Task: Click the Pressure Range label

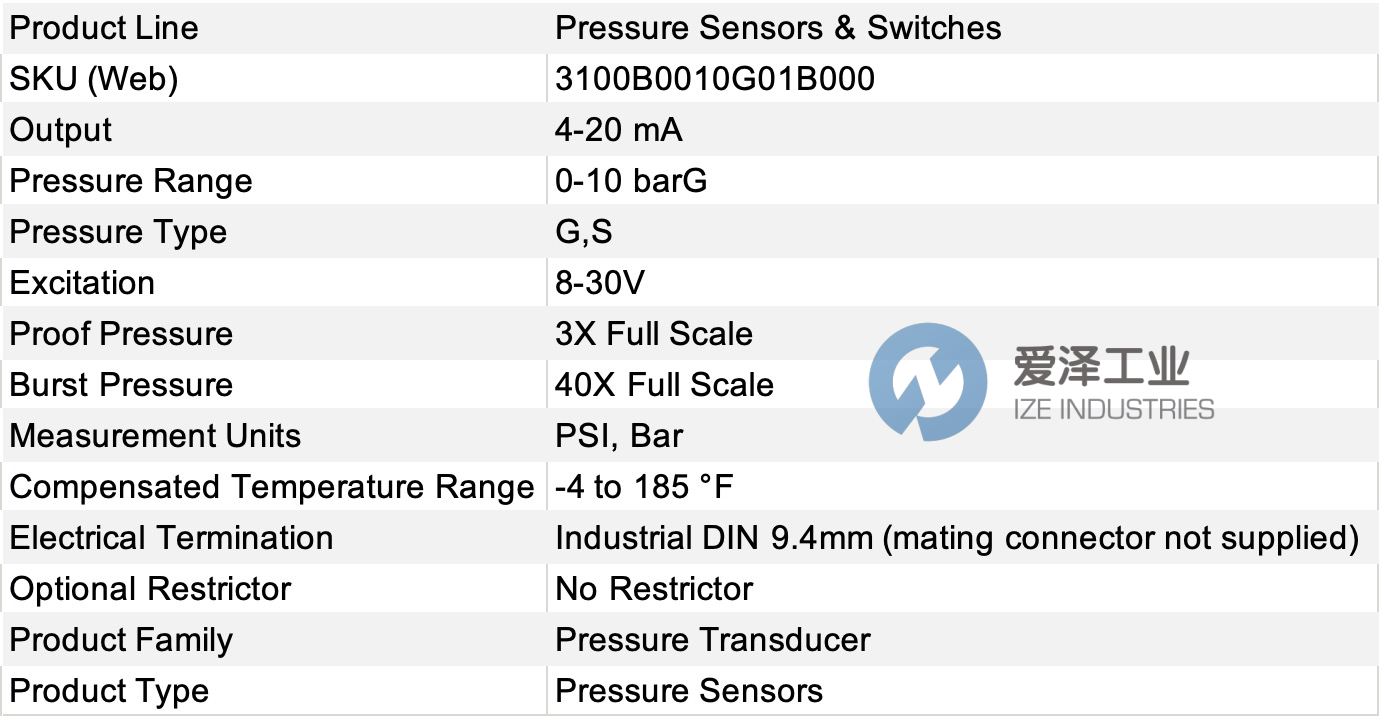Action: 131,181
